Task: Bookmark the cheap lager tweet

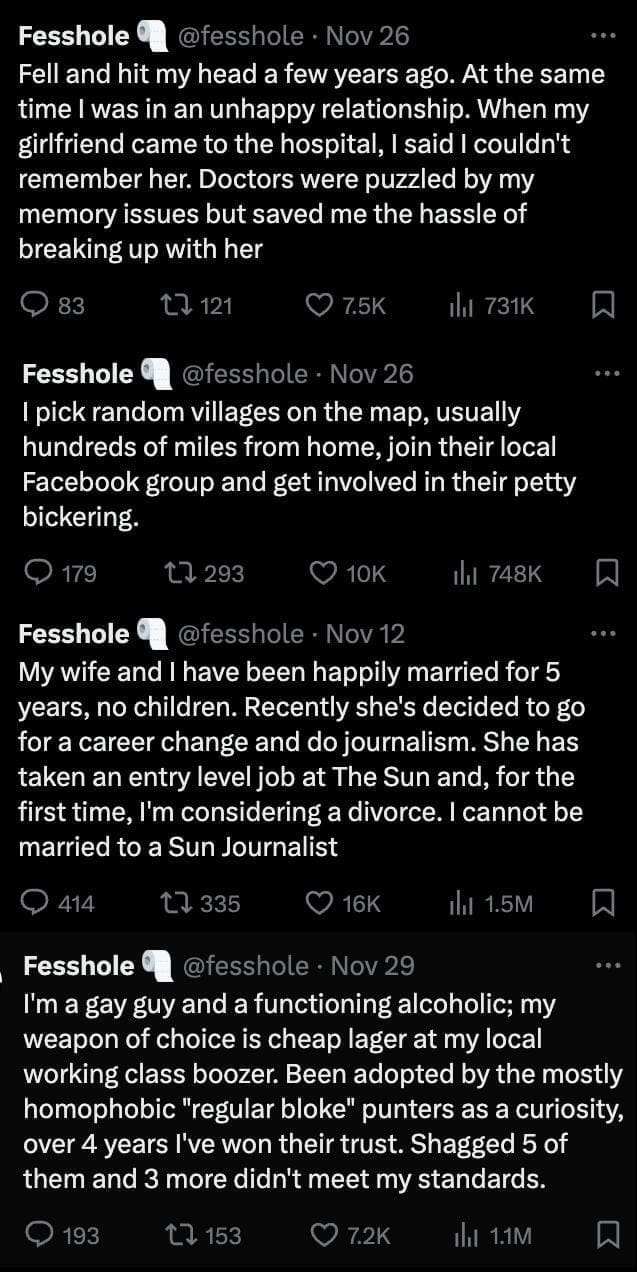Action: coord(606,1236)
